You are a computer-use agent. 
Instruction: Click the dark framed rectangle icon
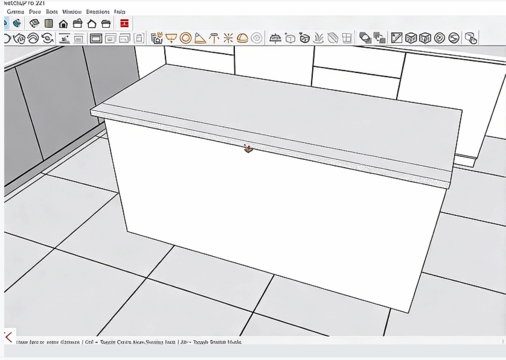(96, 38)
